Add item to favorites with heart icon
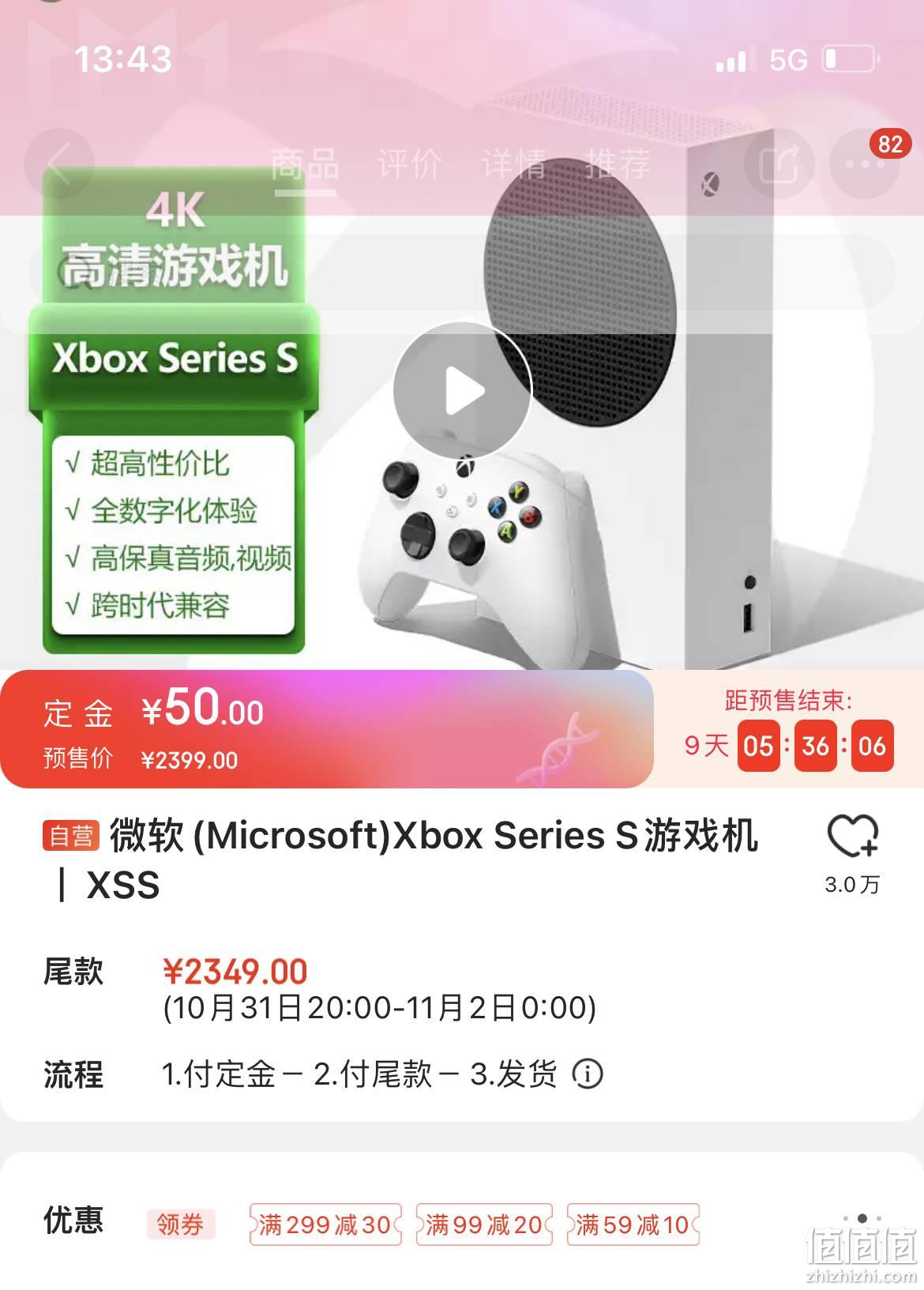This screenshot has height=1290, width=924. pos(852,837)
